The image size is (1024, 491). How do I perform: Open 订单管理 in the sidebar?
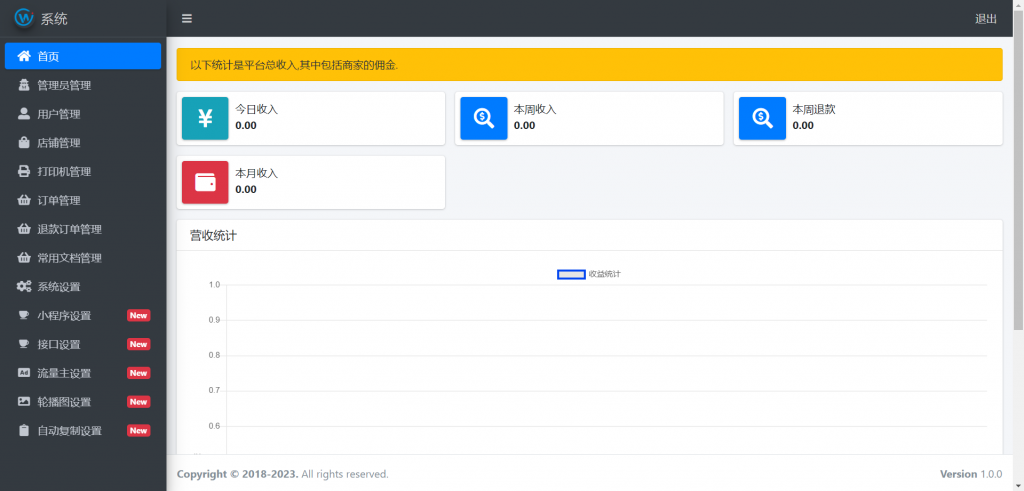click(x=83, y=200)
